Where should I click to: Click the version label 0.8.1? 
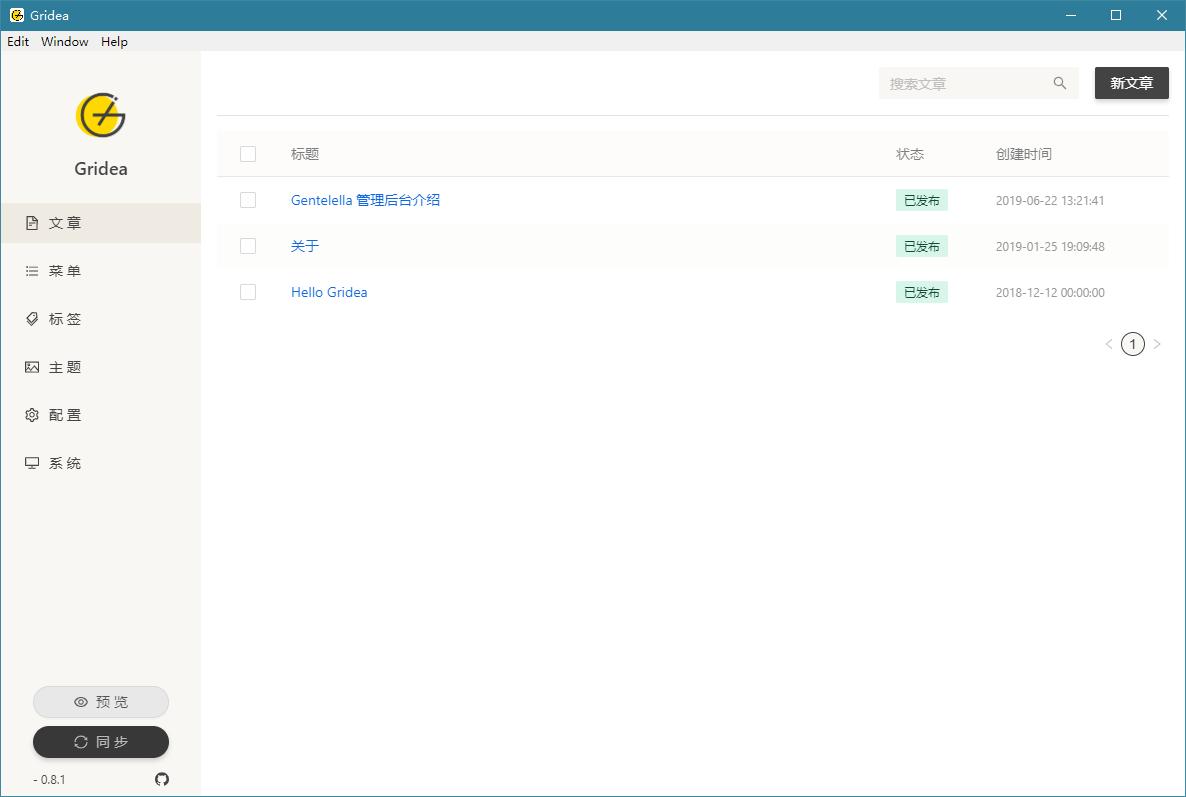pyautogui.click(x=50, y=780)
